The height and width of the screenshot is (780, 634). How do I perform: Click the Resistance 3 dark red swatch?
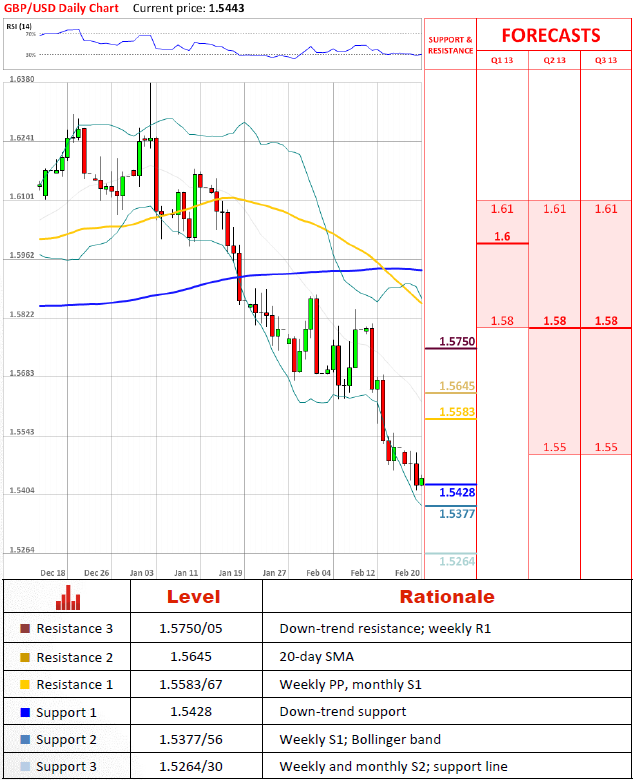25,629
